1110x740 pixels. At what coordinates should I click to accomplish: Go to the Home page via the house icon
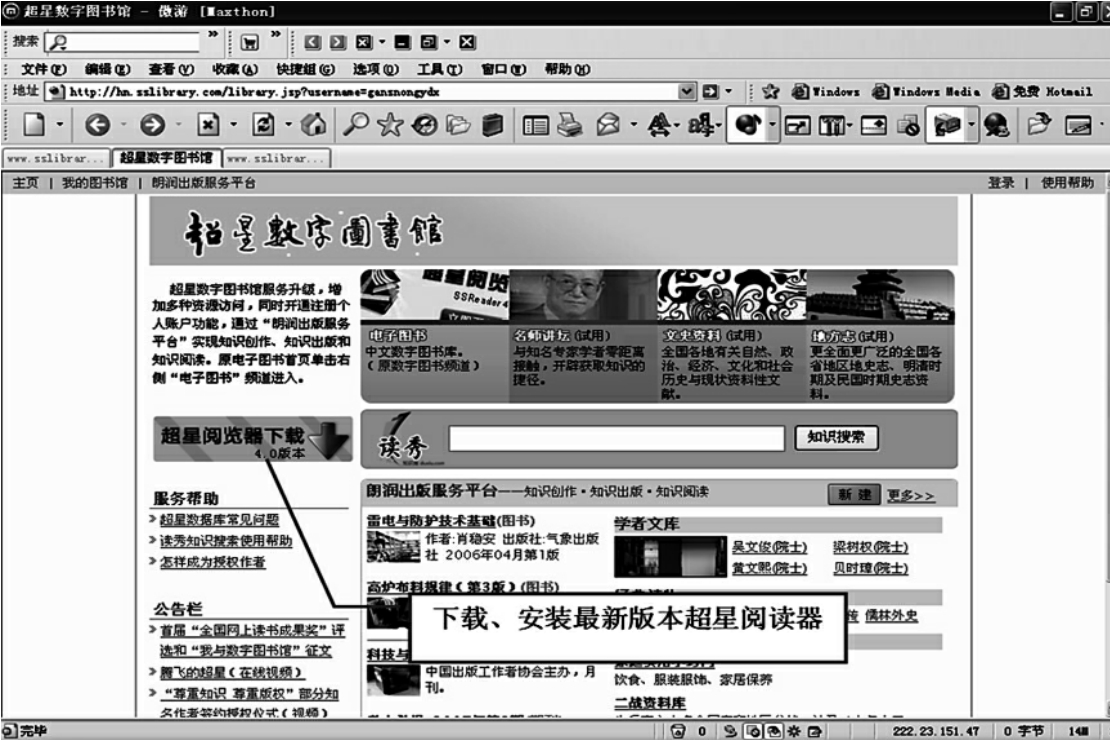(314, 125)
